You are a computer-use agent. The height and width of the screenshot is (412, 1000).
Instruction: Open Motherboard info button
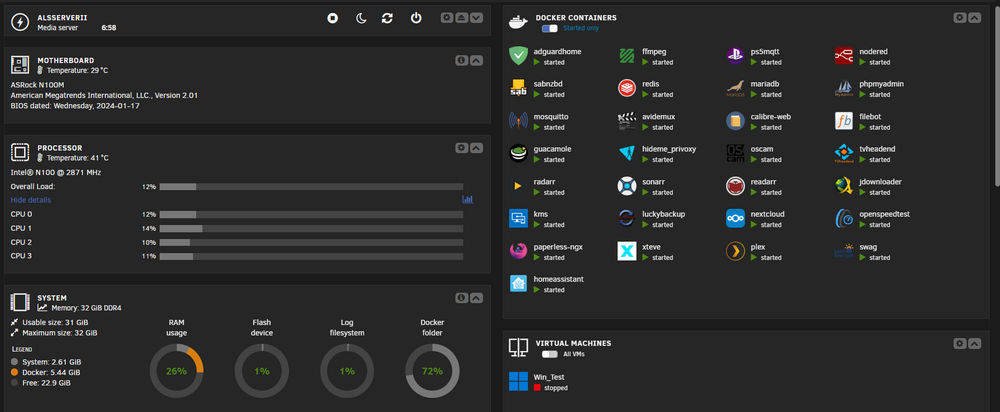(x=462, y=61)
